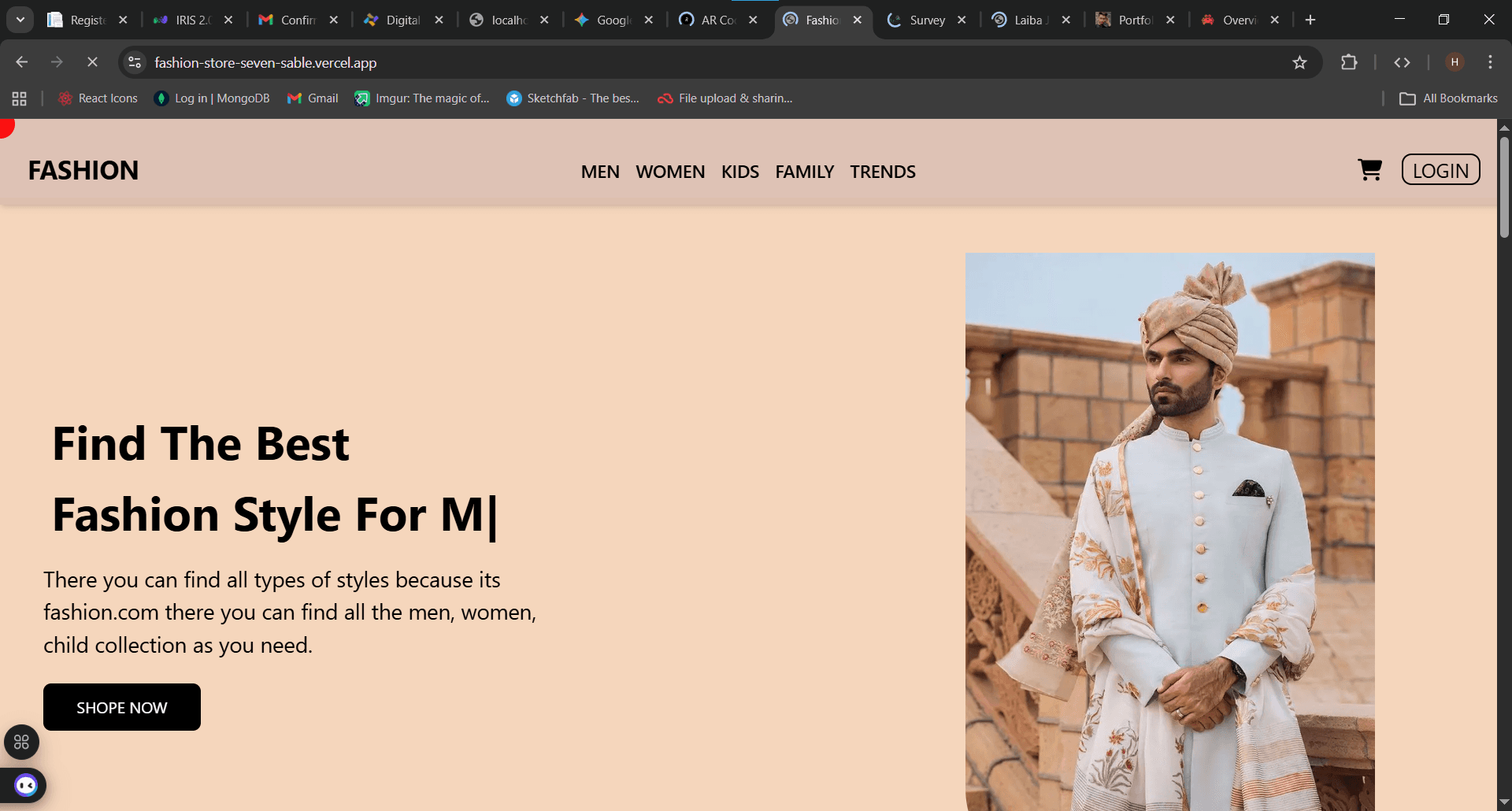Open the shopping cart icon

1370,170
